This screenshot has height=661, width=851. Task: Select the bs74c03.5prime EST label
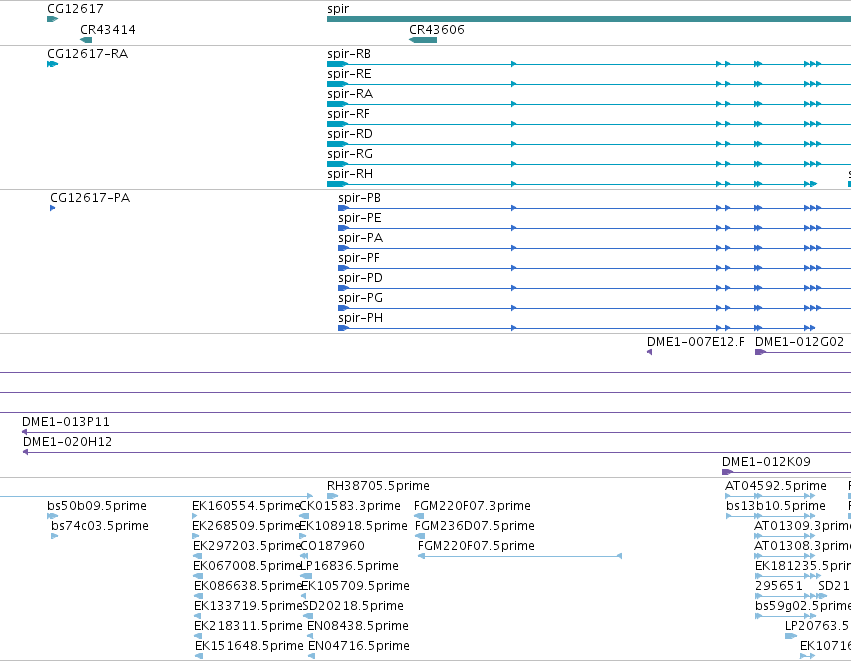100,526
